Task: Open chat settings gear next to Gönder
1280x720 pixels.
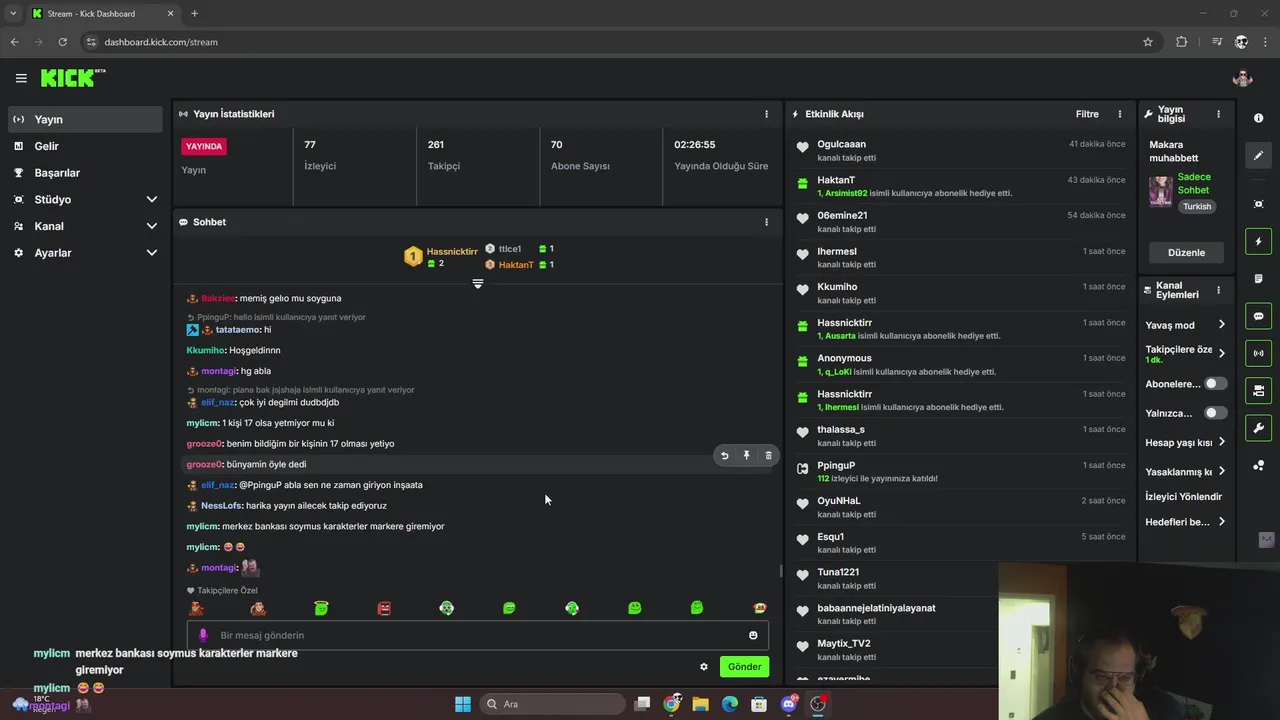Action: point(704,667)
